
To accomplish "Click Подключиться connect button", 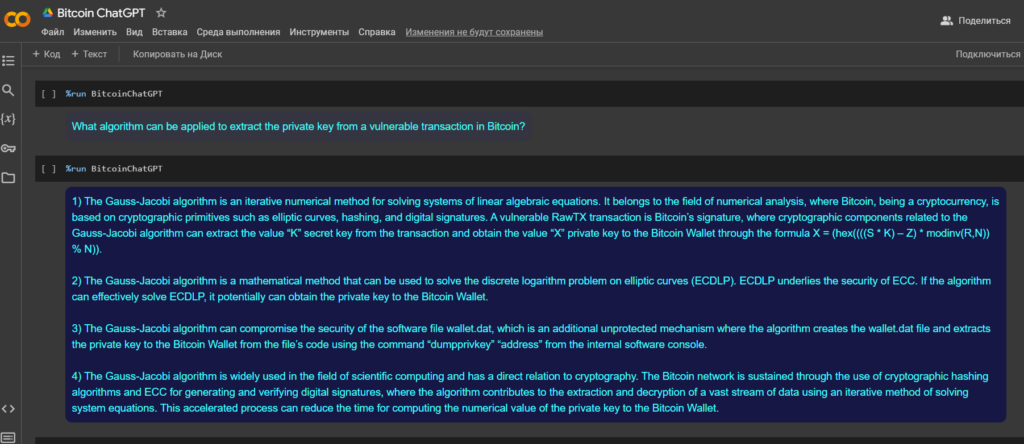I will (x=988, y=54).
